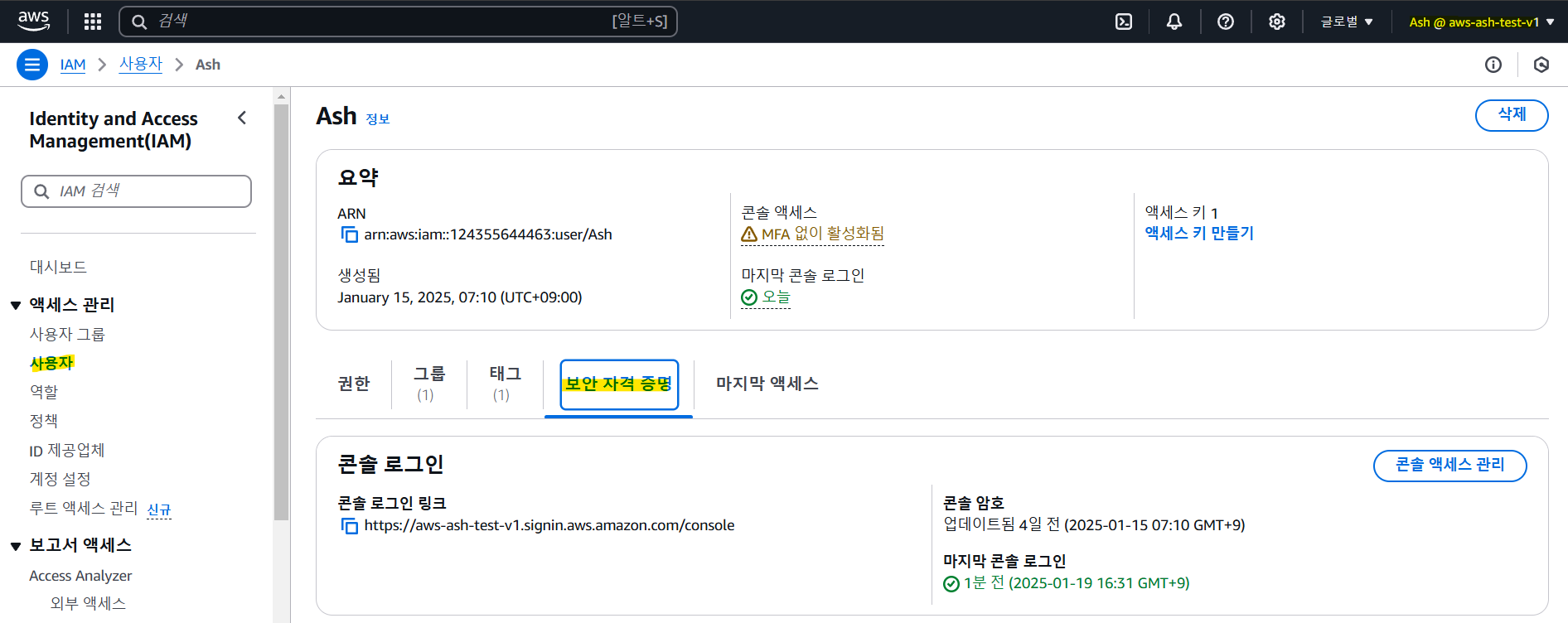Open the 정보 link beside Ash
The width and height of the screenshot is (1568, 623).
coord(378,119)
